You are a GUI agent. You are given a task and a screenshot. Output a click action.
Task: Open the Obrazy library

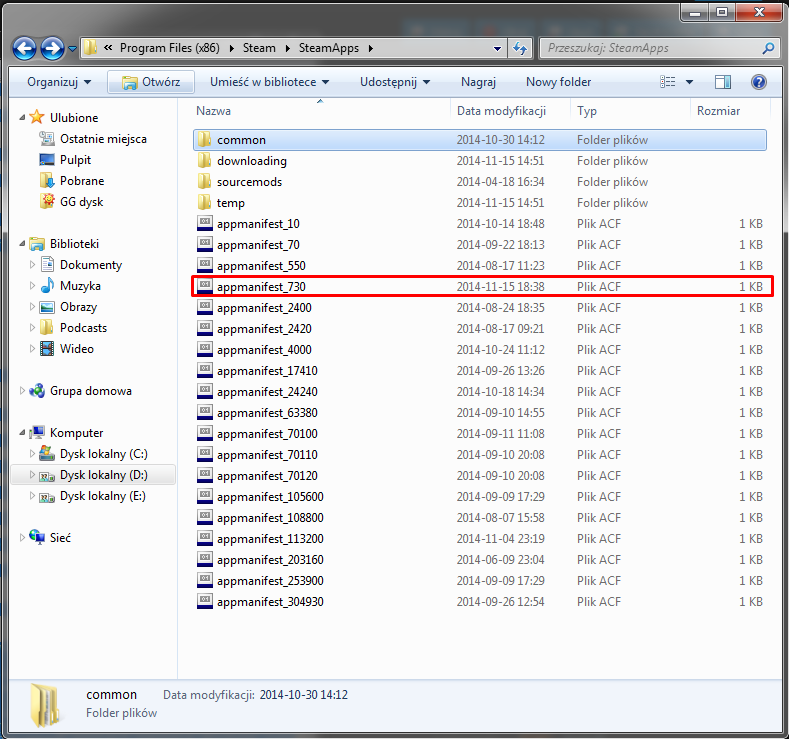click(78, 307)
